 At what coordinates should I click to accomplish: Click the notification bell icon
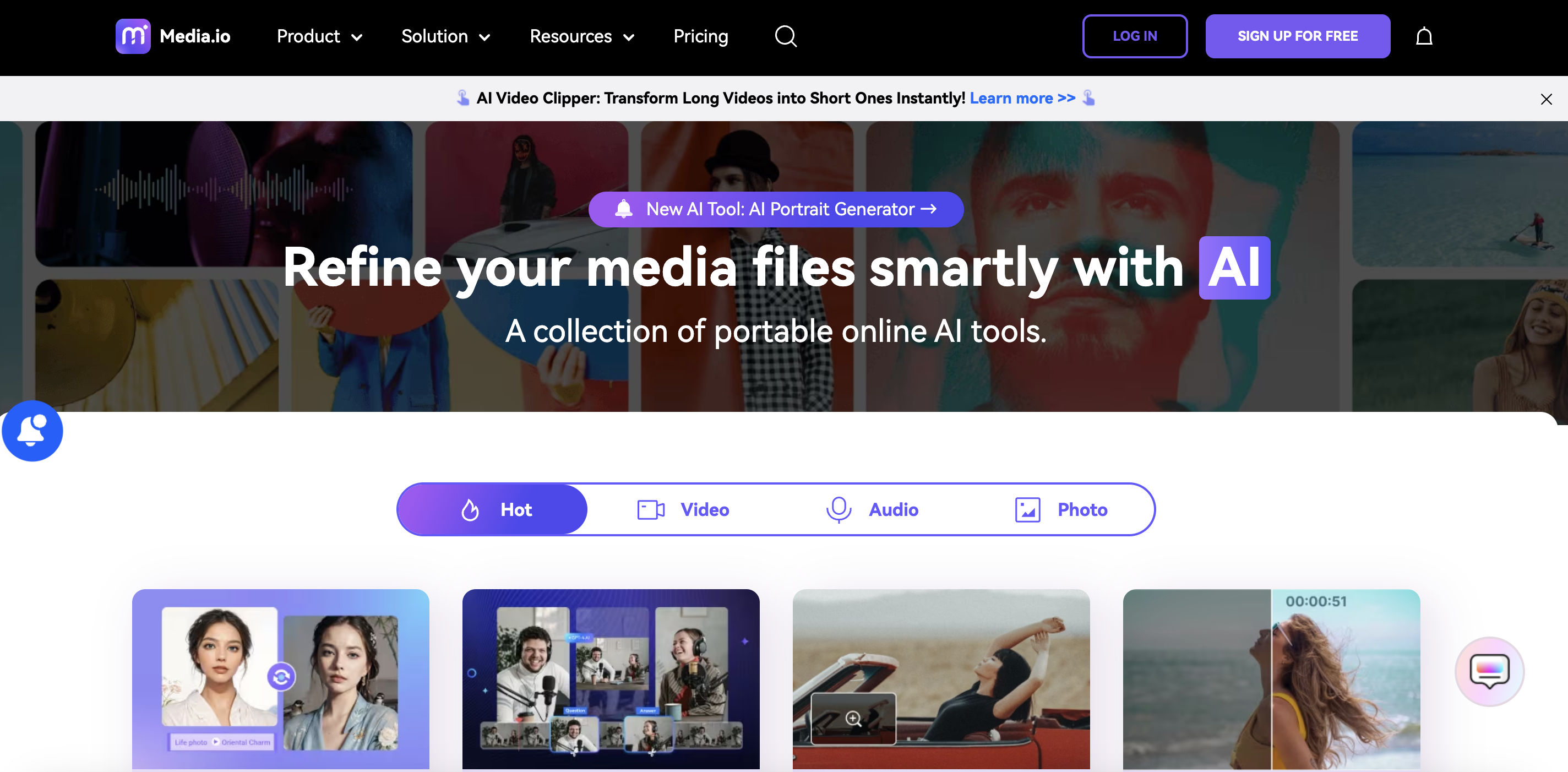1423,37
